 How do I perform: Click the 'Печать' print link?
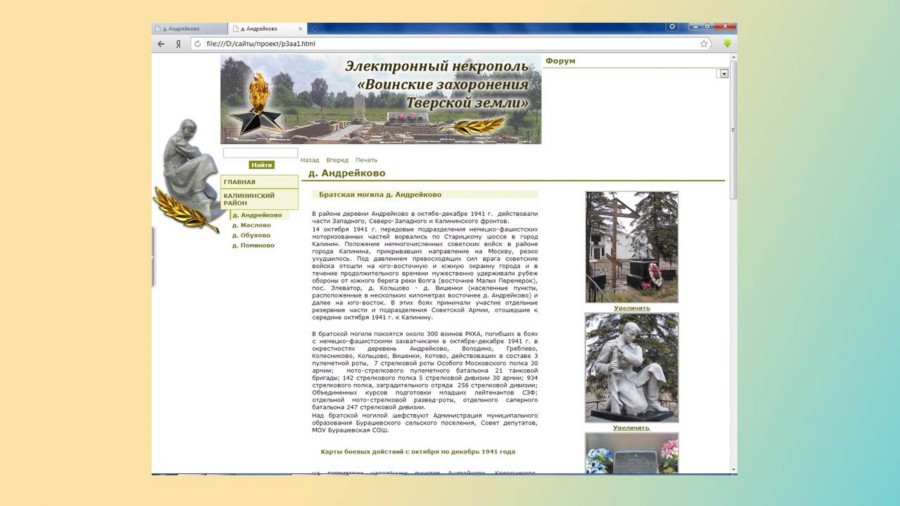click(x=366, y=160)
